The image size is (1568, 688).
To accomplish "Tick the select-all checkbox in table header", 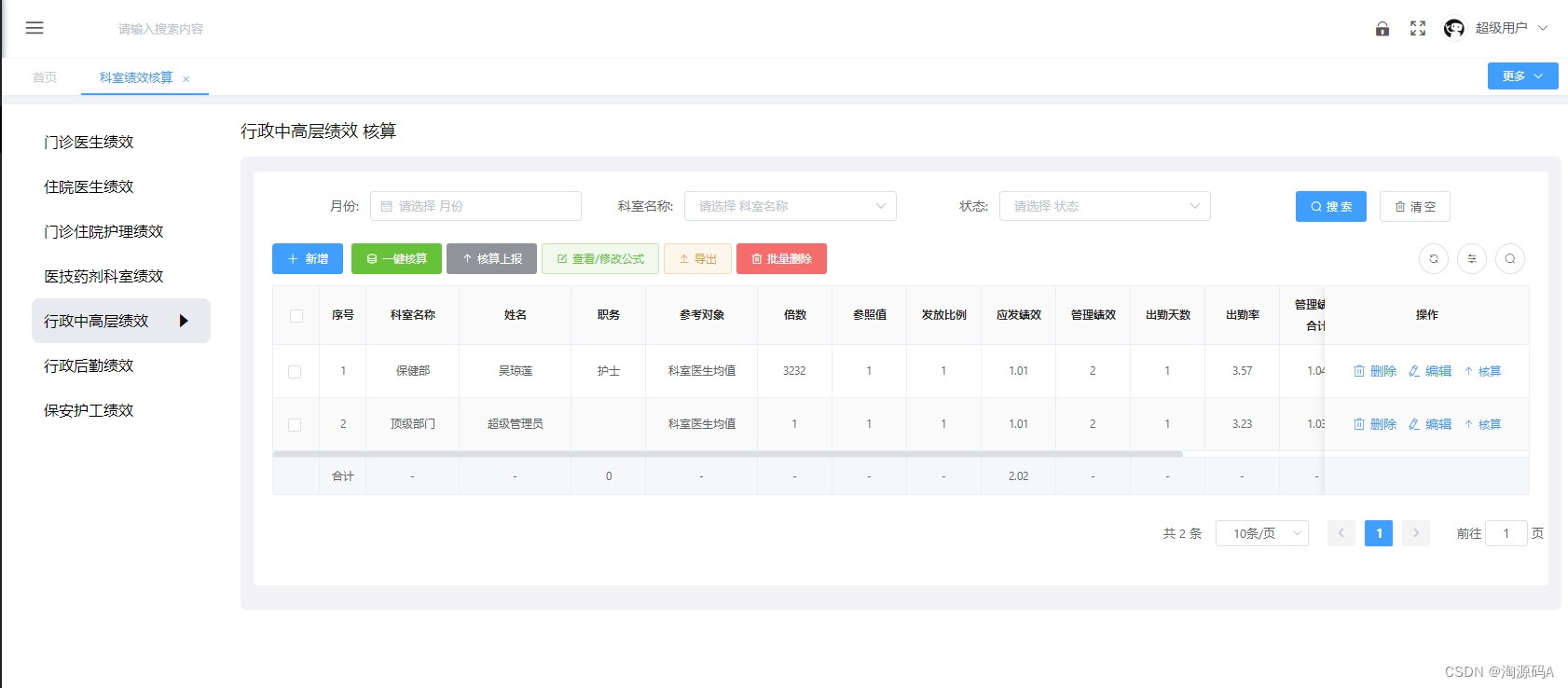I will click(296, 316).
